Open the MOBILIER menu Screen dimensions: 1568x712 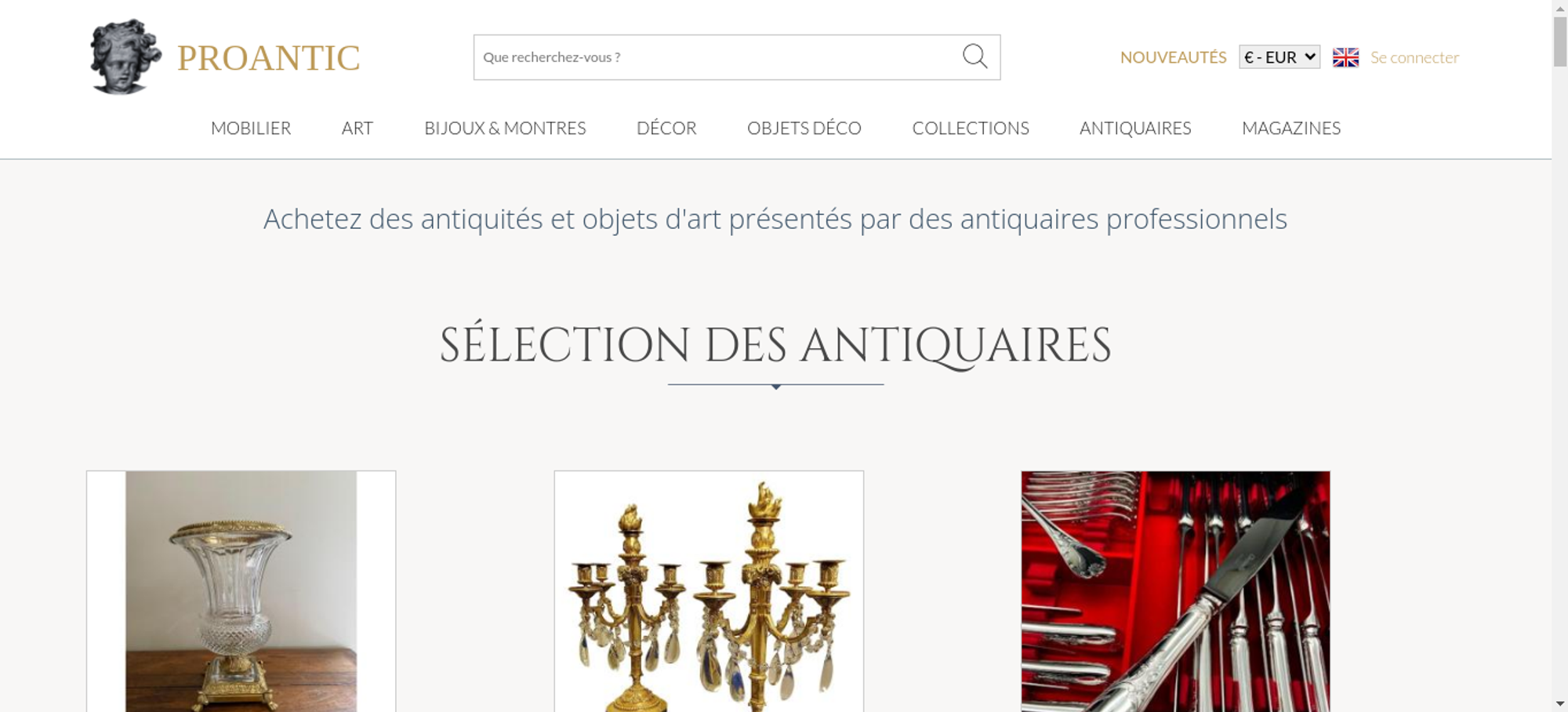click(251, 128)
